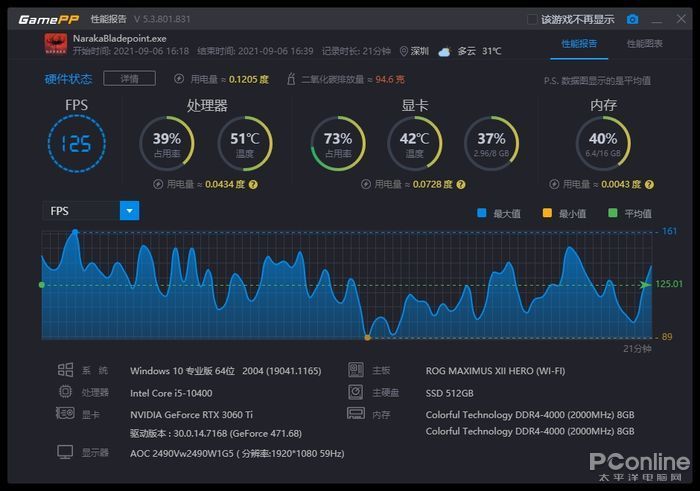The height and width of the screenshot is (491, 700).
Task: Open the FPS chart dropdown arrow
Action: (x=129, y=211)
